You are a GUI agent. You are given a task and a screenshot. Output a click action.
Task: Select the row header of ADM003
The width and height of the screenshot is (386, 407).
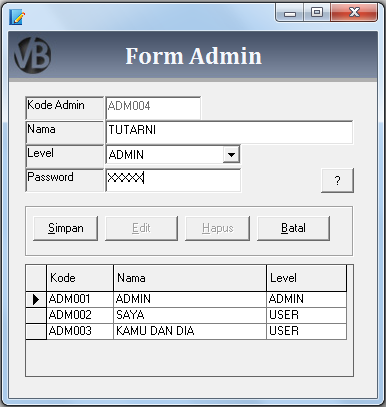pos(36,331)
